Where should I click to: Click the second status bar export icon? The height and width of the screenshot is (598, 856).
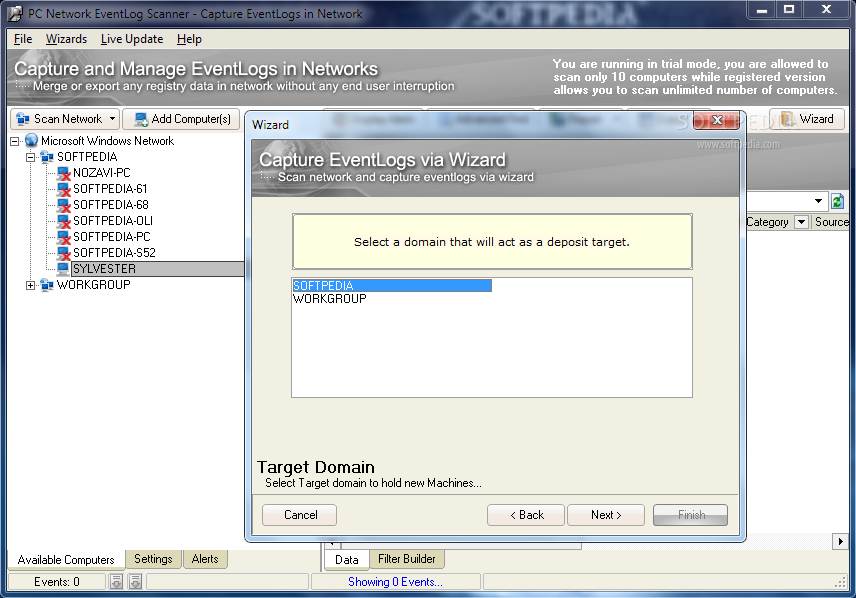pyautogui.click(x=135, y=582)
